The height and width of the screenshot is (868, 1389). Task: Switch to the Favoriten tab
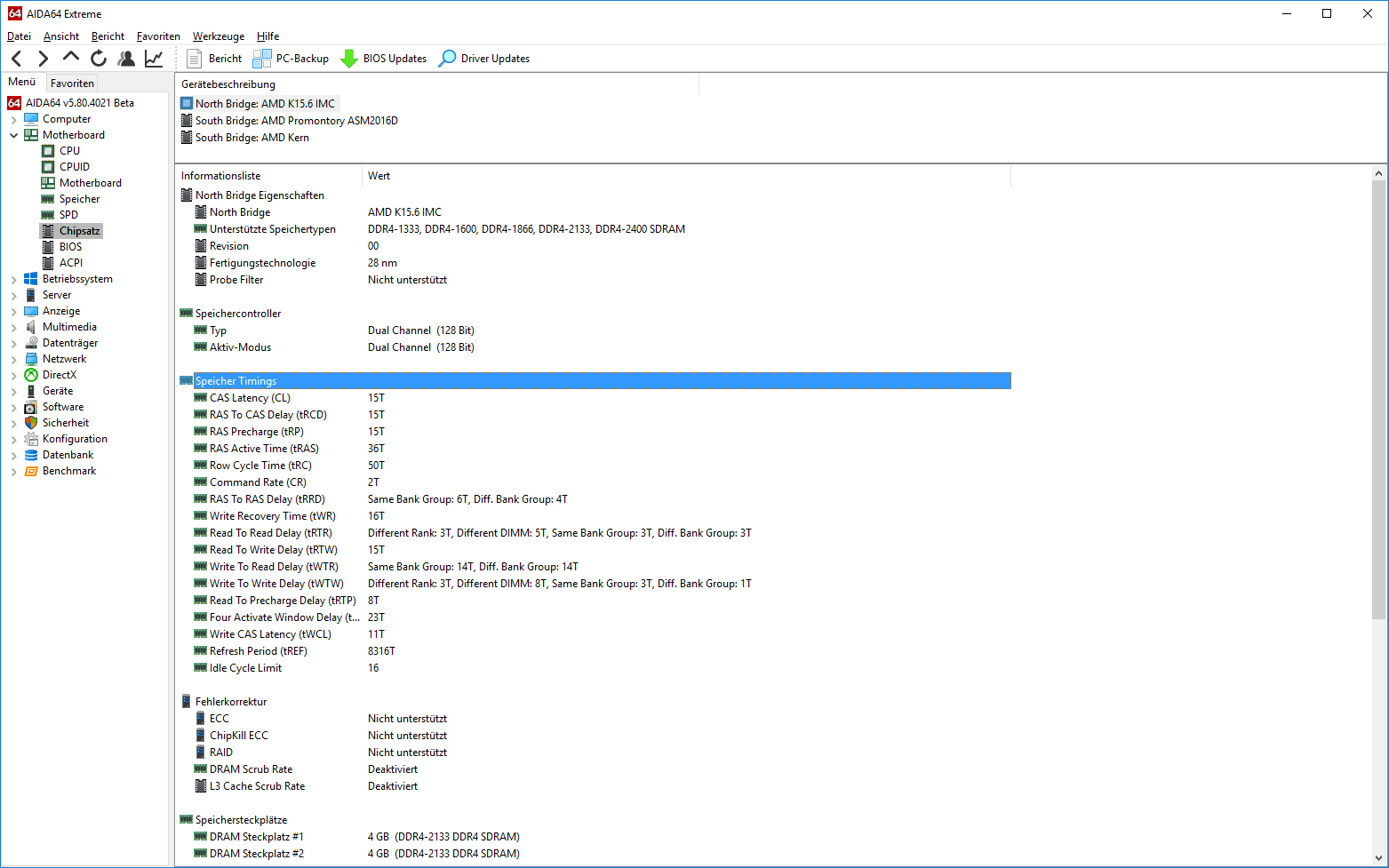pos(72,83)
